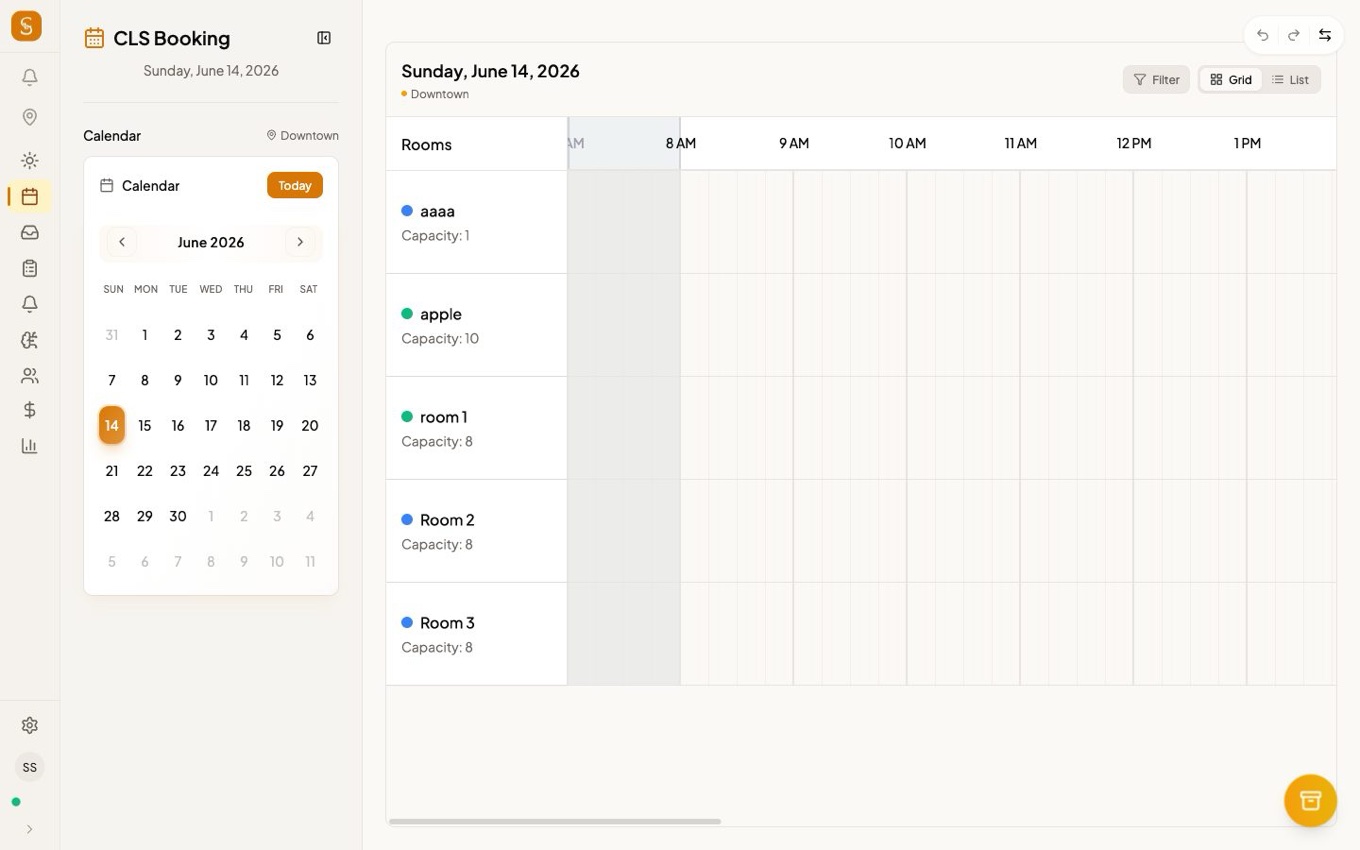Select June 14 in the mini calendar
This screenshot has width=1360, height=850.
pos(112,425)
